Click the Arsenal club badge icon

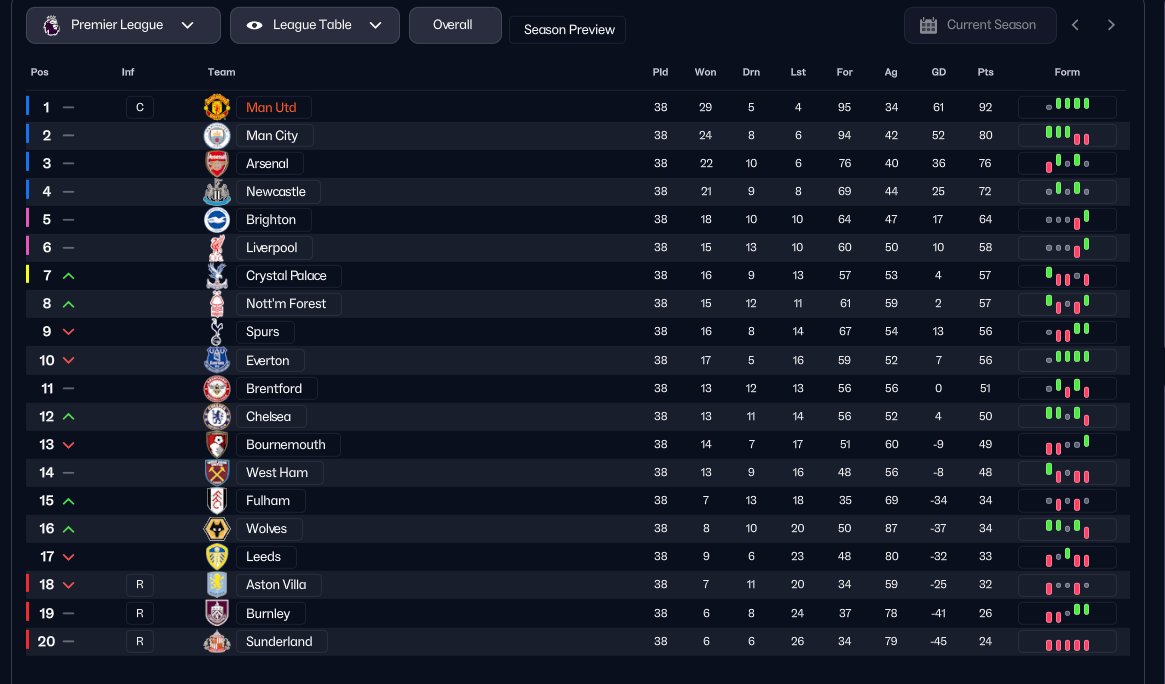pyautogui.click(x=217, y=163)
